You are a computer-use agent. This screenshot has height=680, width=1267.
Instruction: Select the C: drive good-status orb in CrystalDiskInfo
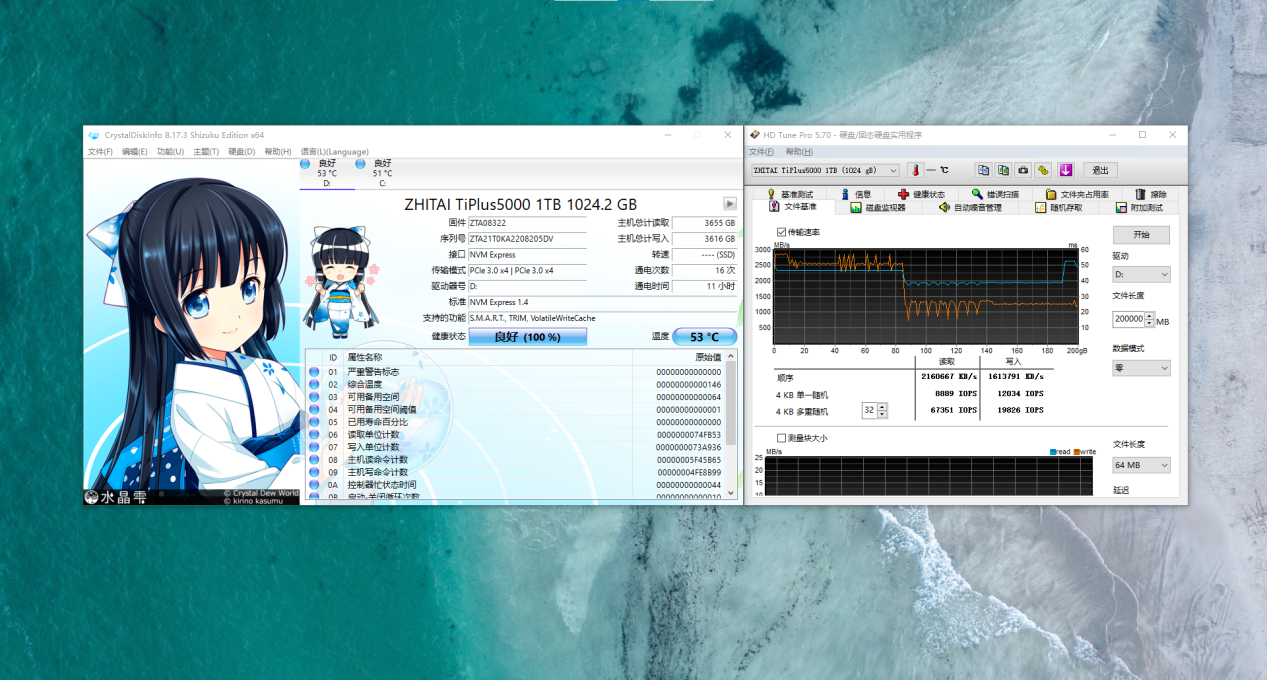pos(362,163)
